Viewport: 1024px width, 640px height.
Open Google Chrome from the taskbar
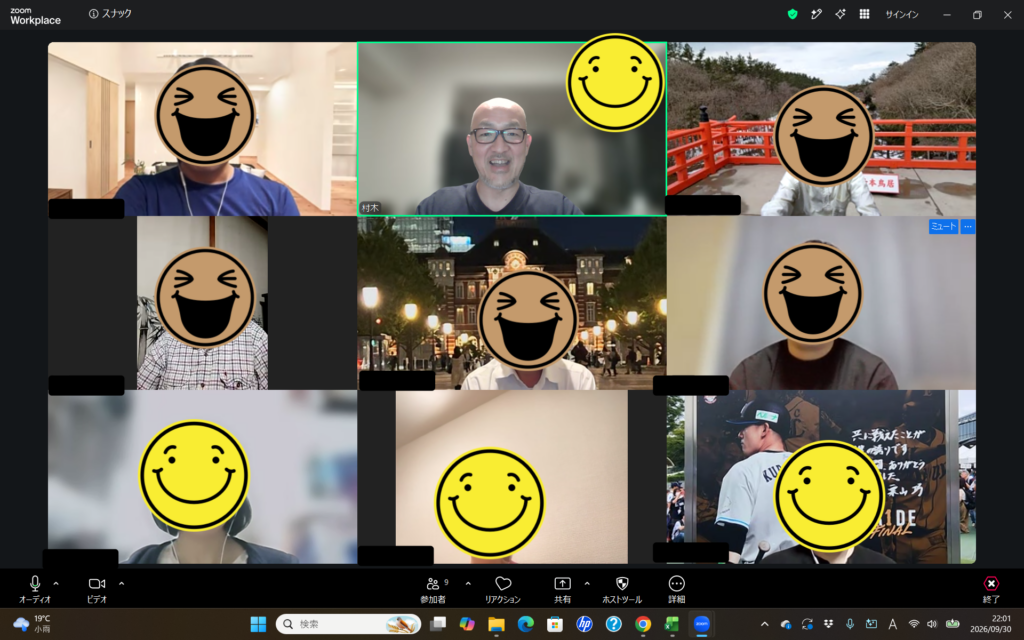[x=643, y=624]
